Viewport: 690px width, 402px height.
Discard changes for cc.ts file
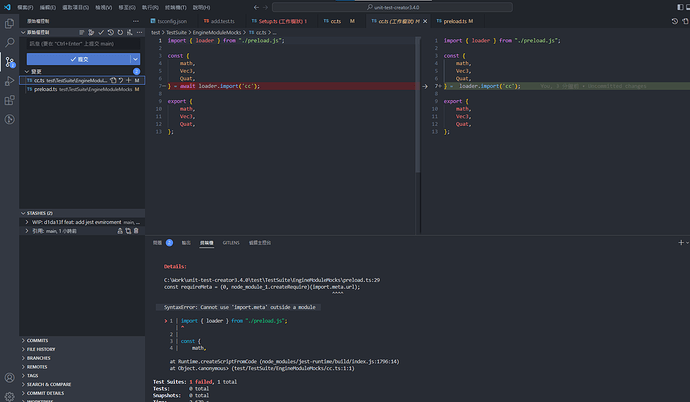coord(120,80)
